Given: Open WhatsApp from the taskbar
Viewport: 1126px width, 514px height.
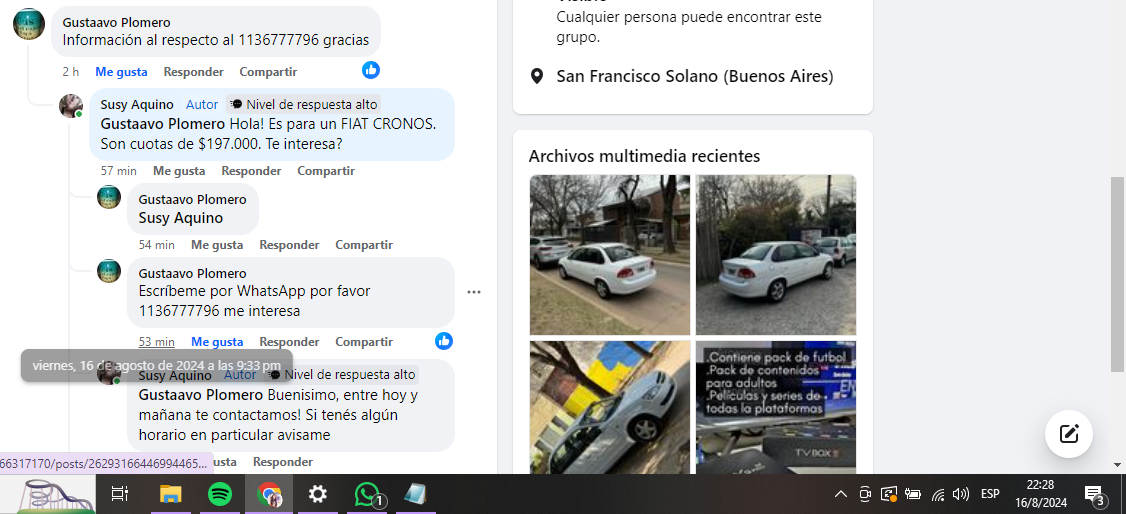Looking at the screenshot, I should pyautogui.click(x=368, y=494).
